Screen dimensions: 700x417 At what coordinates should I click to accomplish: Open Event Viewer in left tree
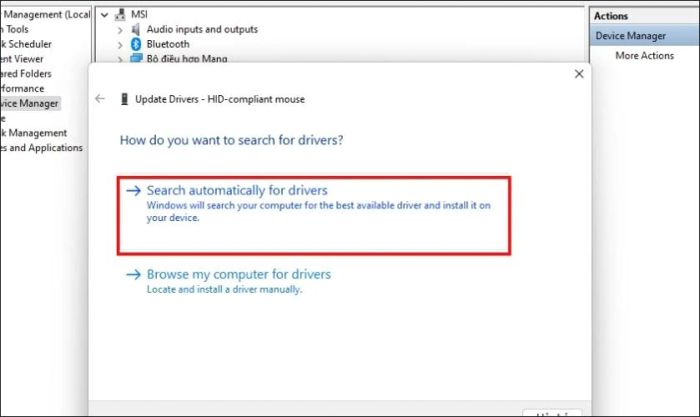(x=21, y=59)
